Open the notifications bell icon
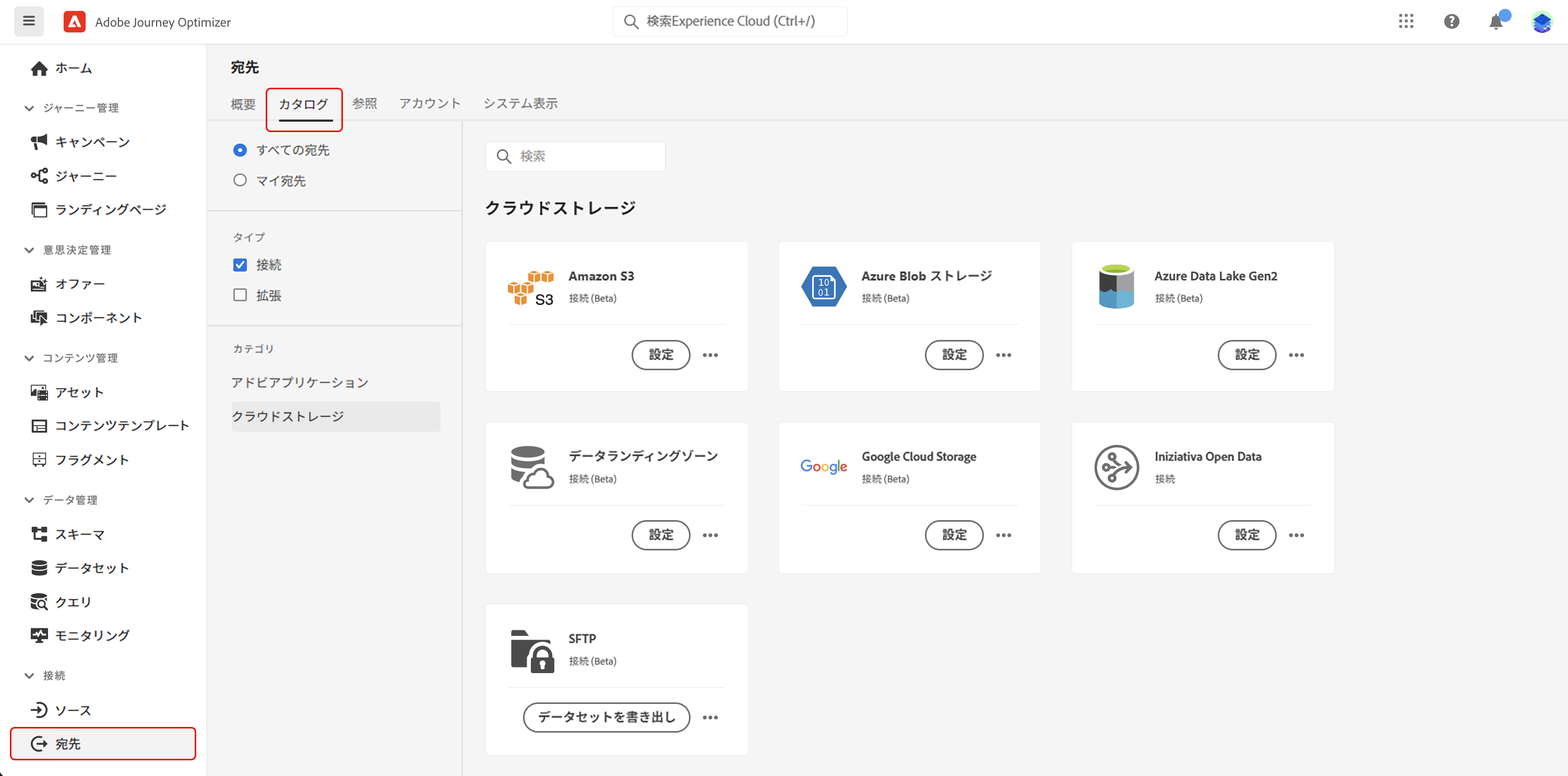This screenshot has height=776, width=1568. coord(1495,22)
